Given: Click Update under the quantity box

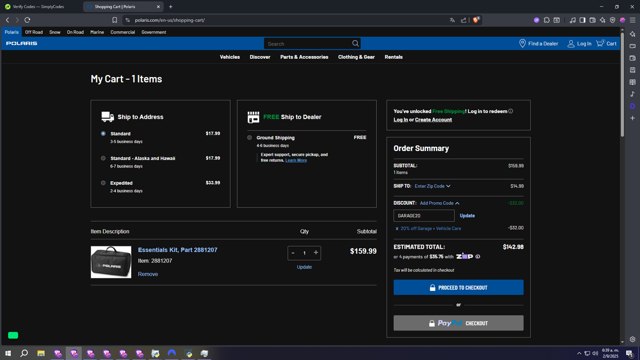Looking at the screenshot, I should pos(304,267).
